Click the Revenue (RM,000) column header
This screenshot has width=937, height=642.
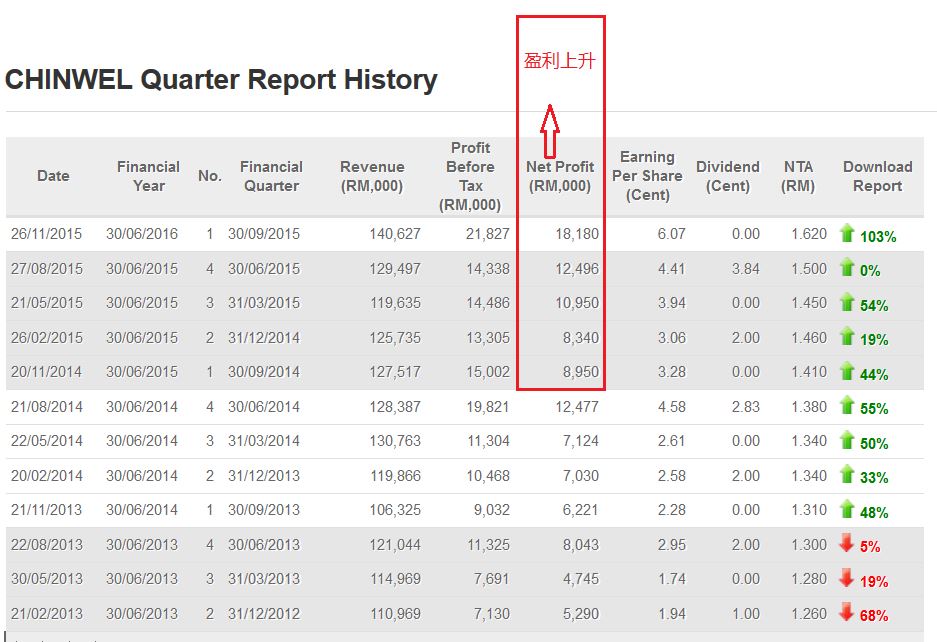click(x=372, y=176)
